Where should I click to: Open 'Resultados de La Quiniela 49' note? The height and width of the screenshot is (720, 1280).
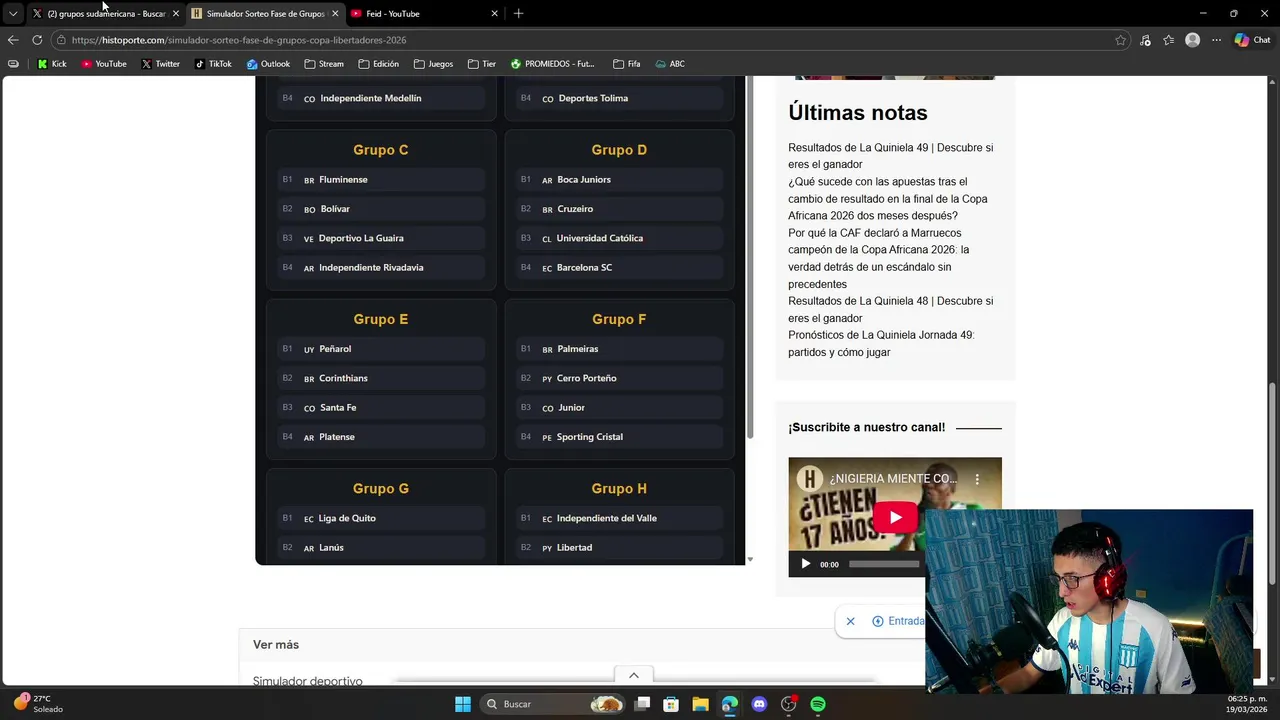[890, 156]
